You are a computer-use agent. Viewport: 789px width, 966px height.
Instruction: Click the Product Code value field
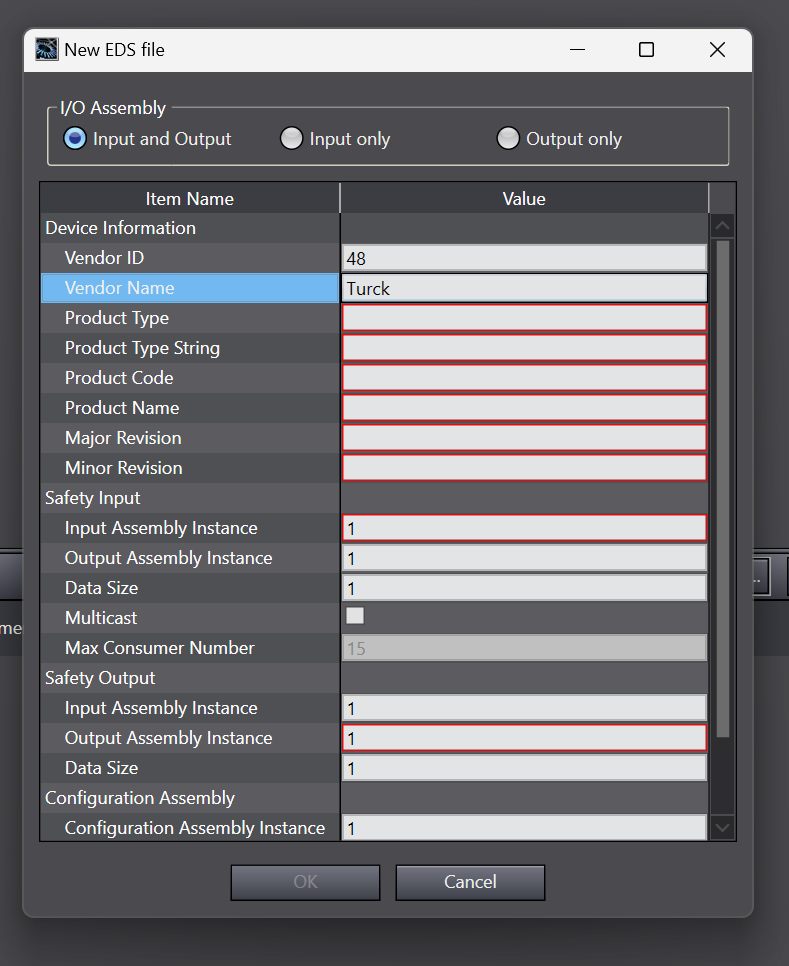(x=524, y=378)
